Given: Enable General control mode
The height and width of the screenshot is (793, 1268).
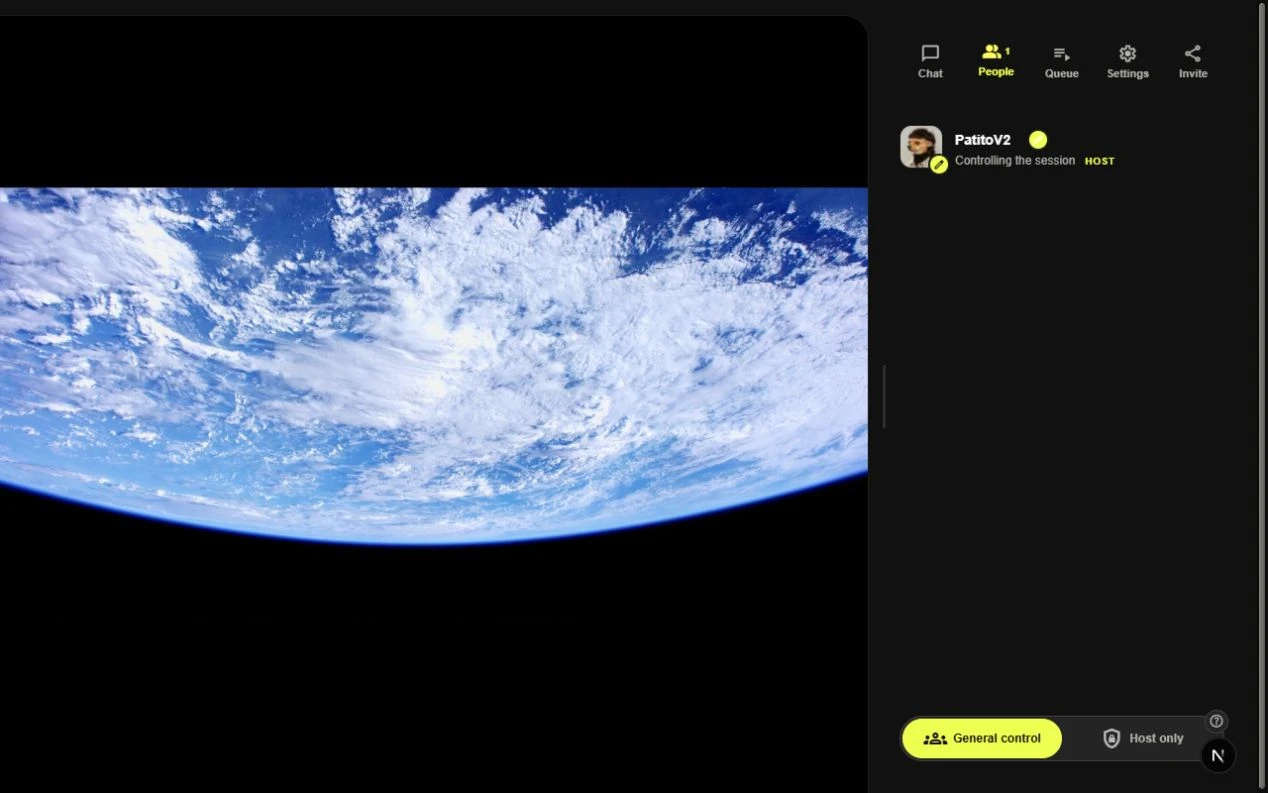Looking at the screenshot, I should (982, 738).
